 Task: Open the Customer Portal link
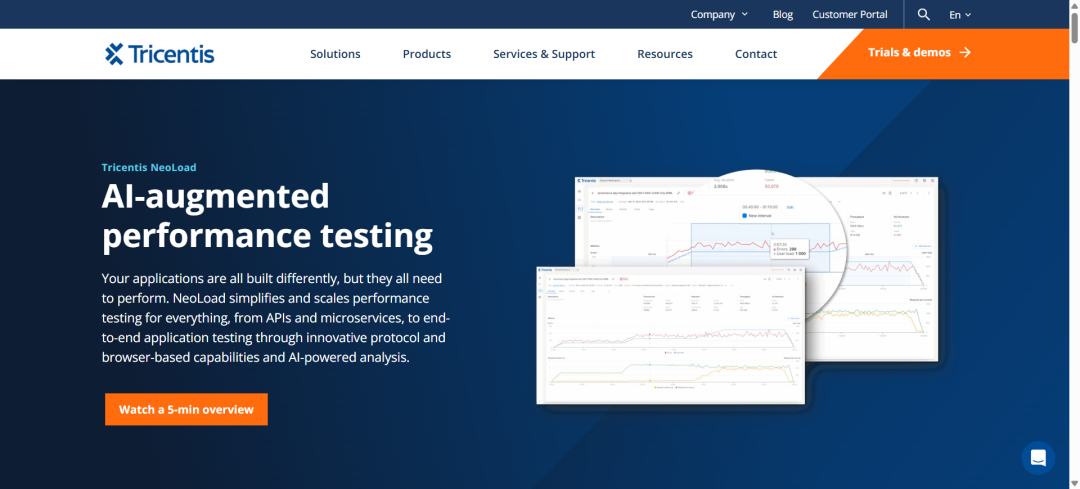click(850, 14)
